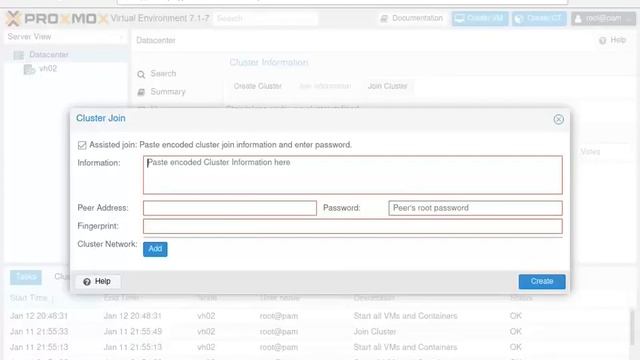Click the Join Information button
The width and height of the screenshot is (640, 360).
325,86
